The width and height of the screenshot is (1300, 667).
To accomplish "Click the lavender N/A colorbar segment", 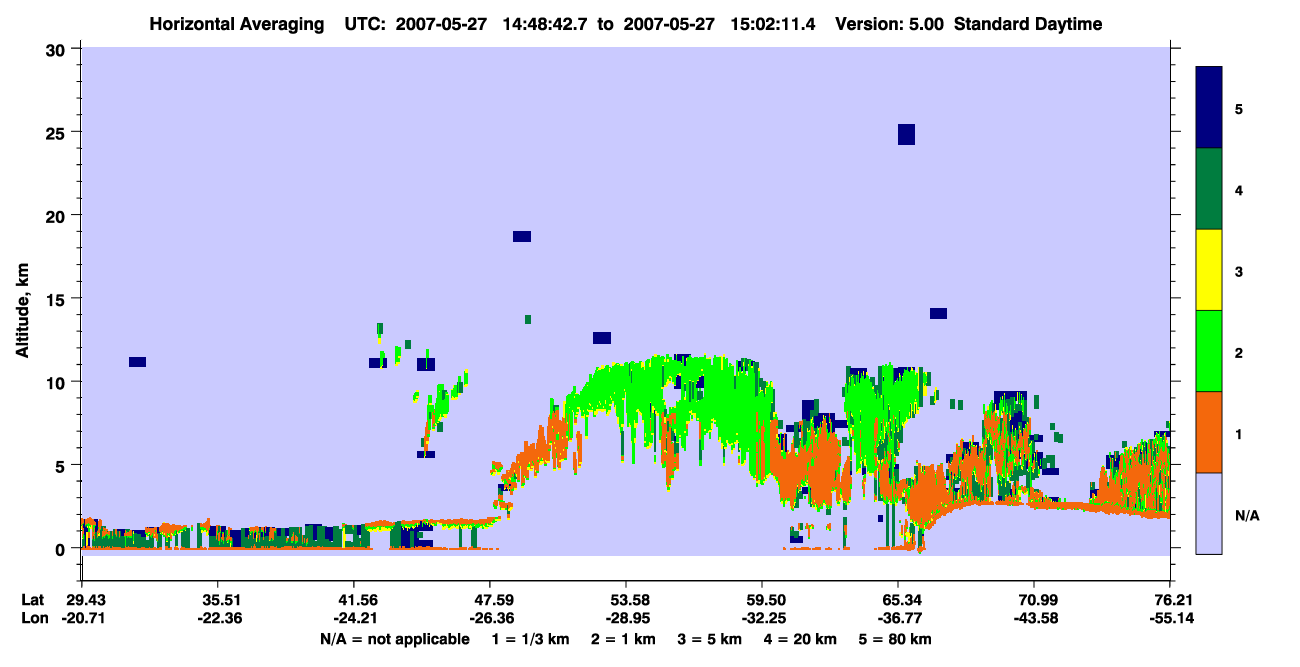I will 1209,513.
